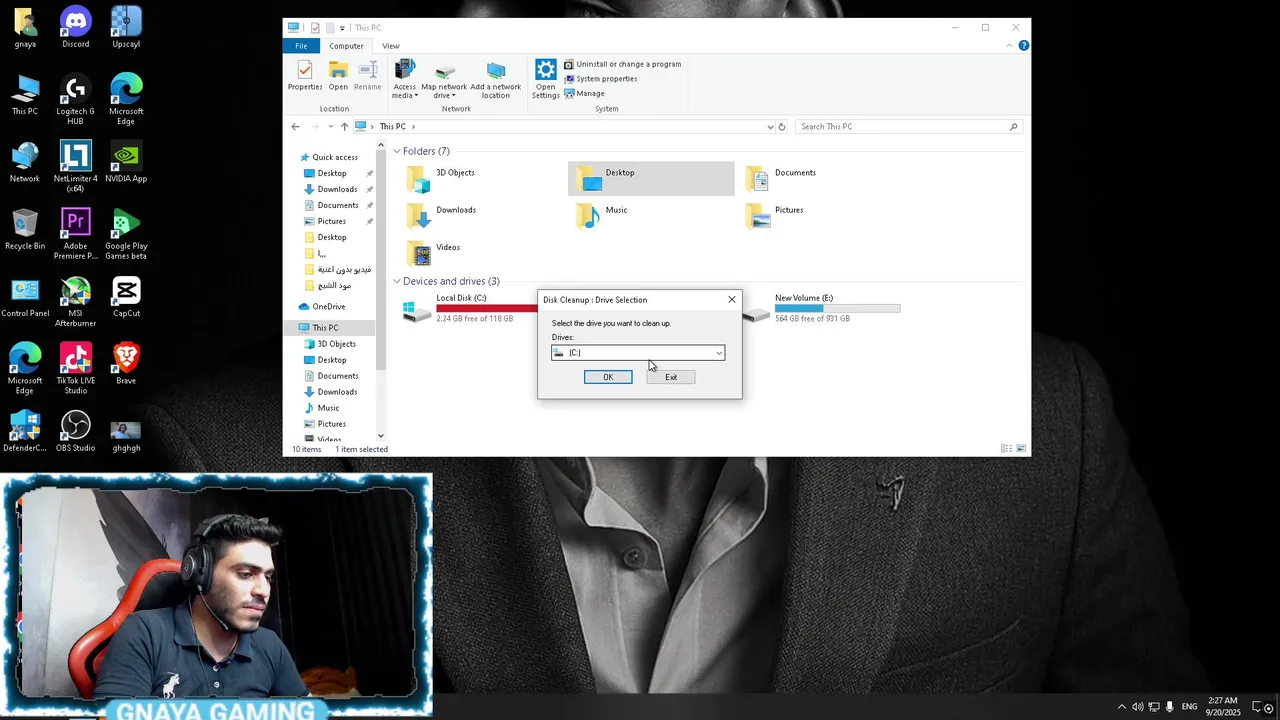Viewport: 1280px width, 720px height.
Task: Open the Explorer help icon
Action: coord(1023,46)
